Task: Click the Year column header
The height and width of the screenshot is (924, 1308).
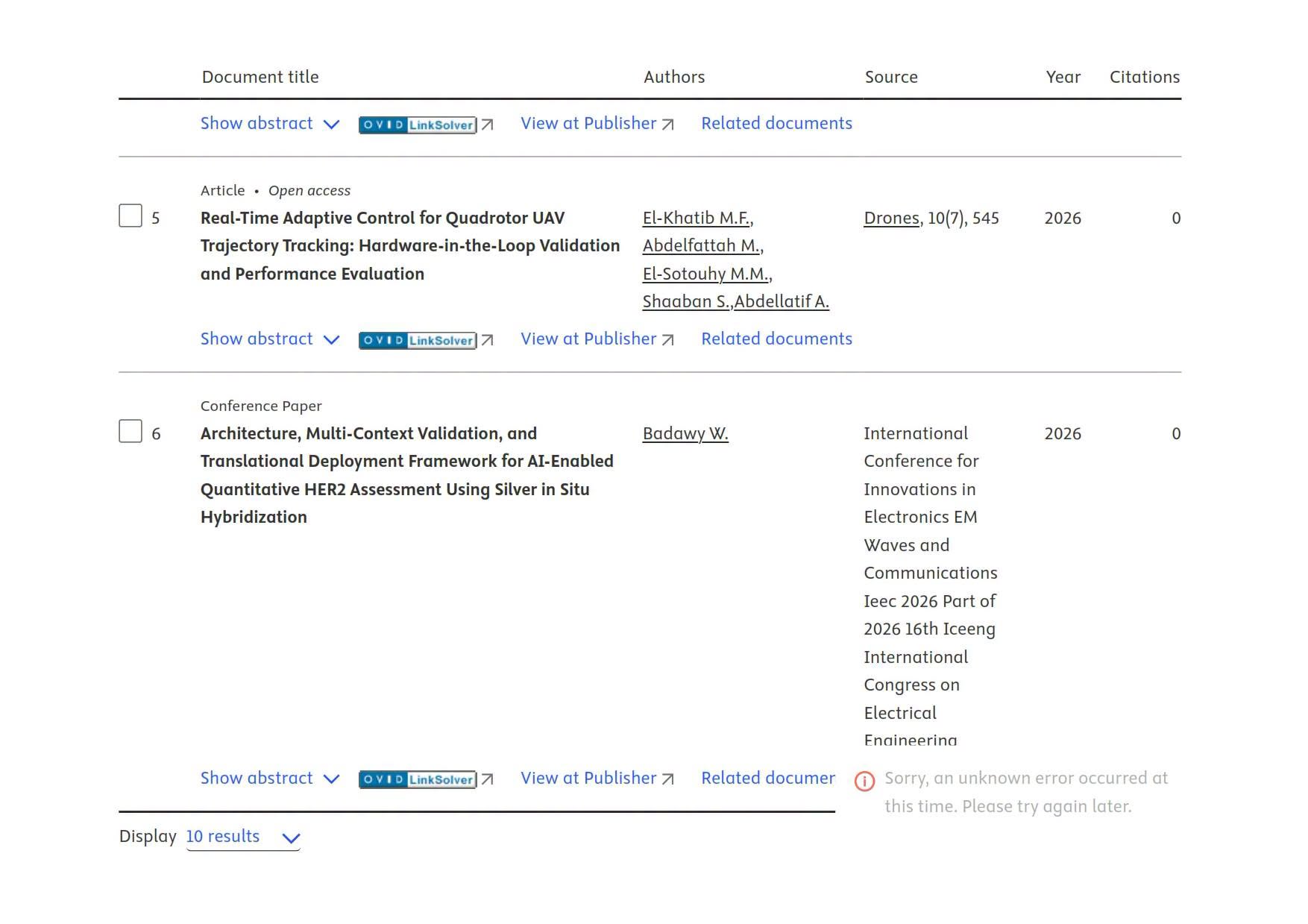Action: click(x=1063, y=78)
